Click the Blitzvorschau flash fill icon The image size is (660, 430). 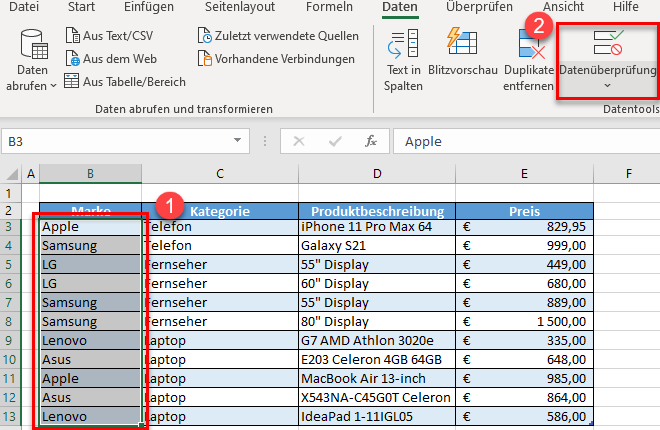point(462,41)
